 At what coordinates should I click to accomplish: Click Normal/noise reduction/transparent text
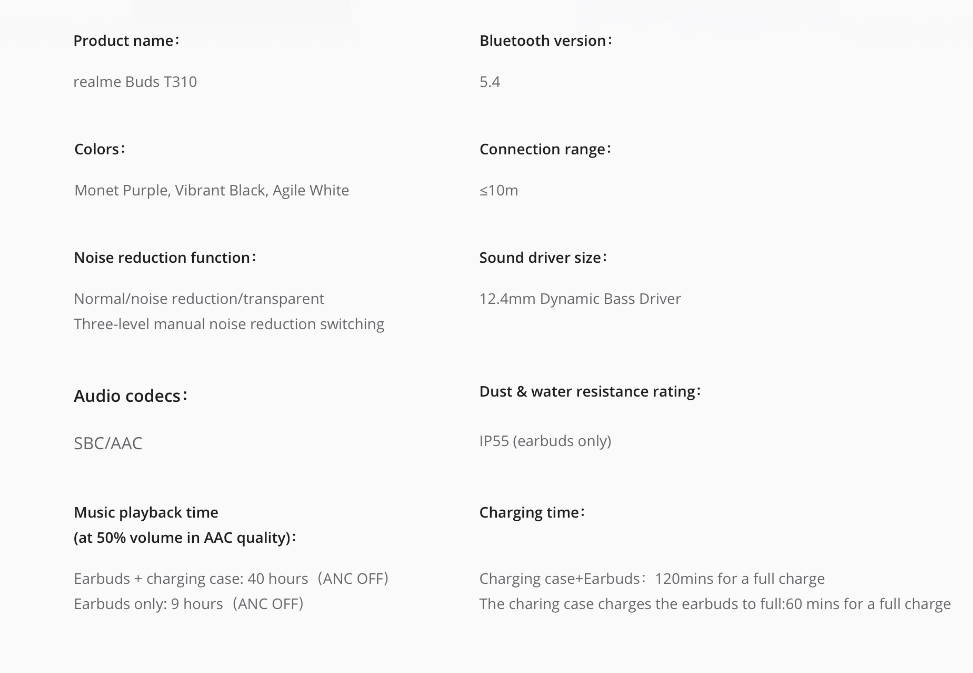tap(199, 299)
